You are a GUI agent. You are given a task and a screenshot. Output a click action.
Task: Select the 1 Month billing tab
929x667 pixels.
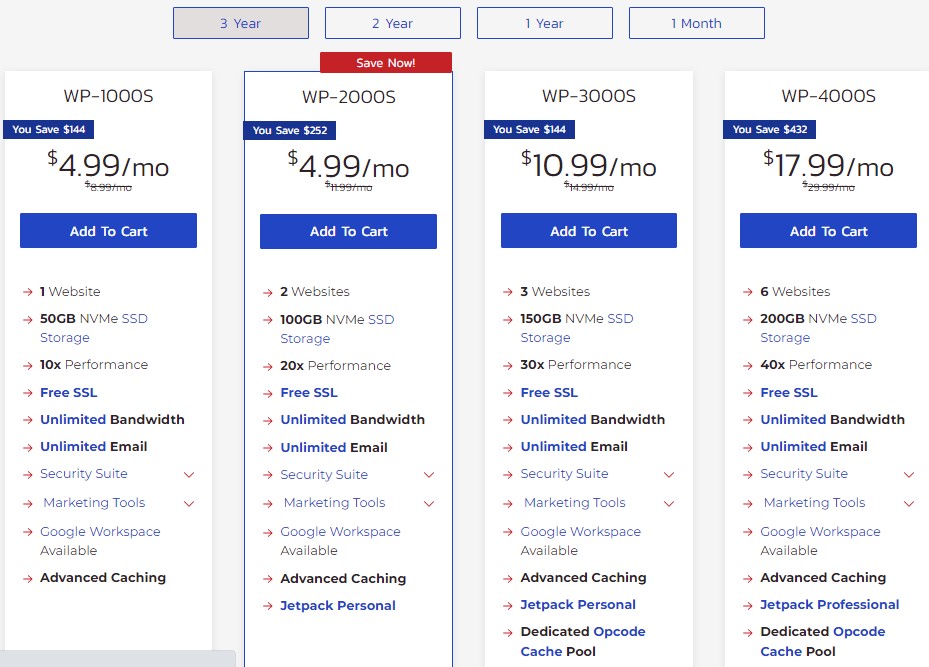click(x=696, y=23)
